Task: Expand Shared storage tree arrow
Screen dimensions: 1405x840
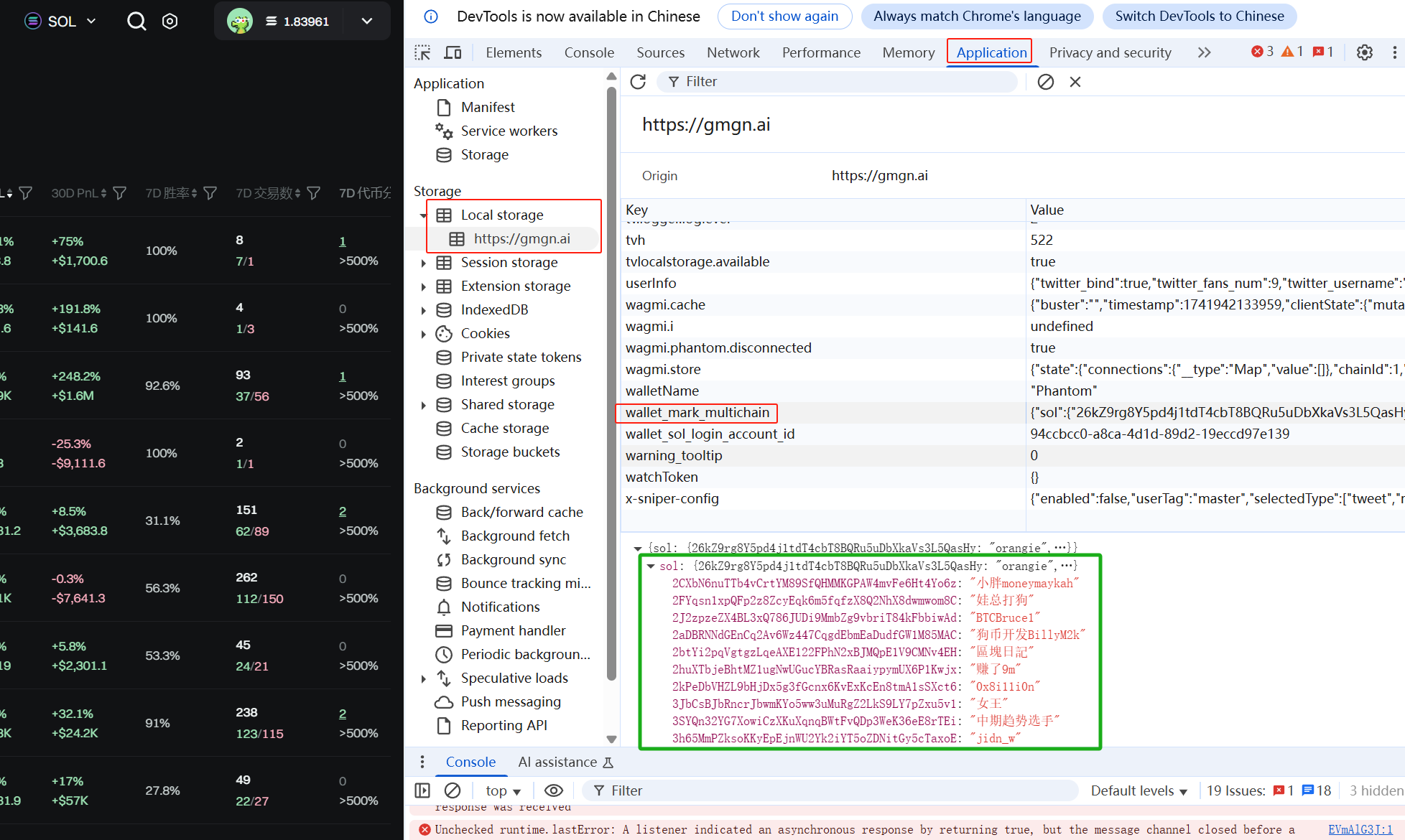Action: pyautogui.click(x=423, y=405)
